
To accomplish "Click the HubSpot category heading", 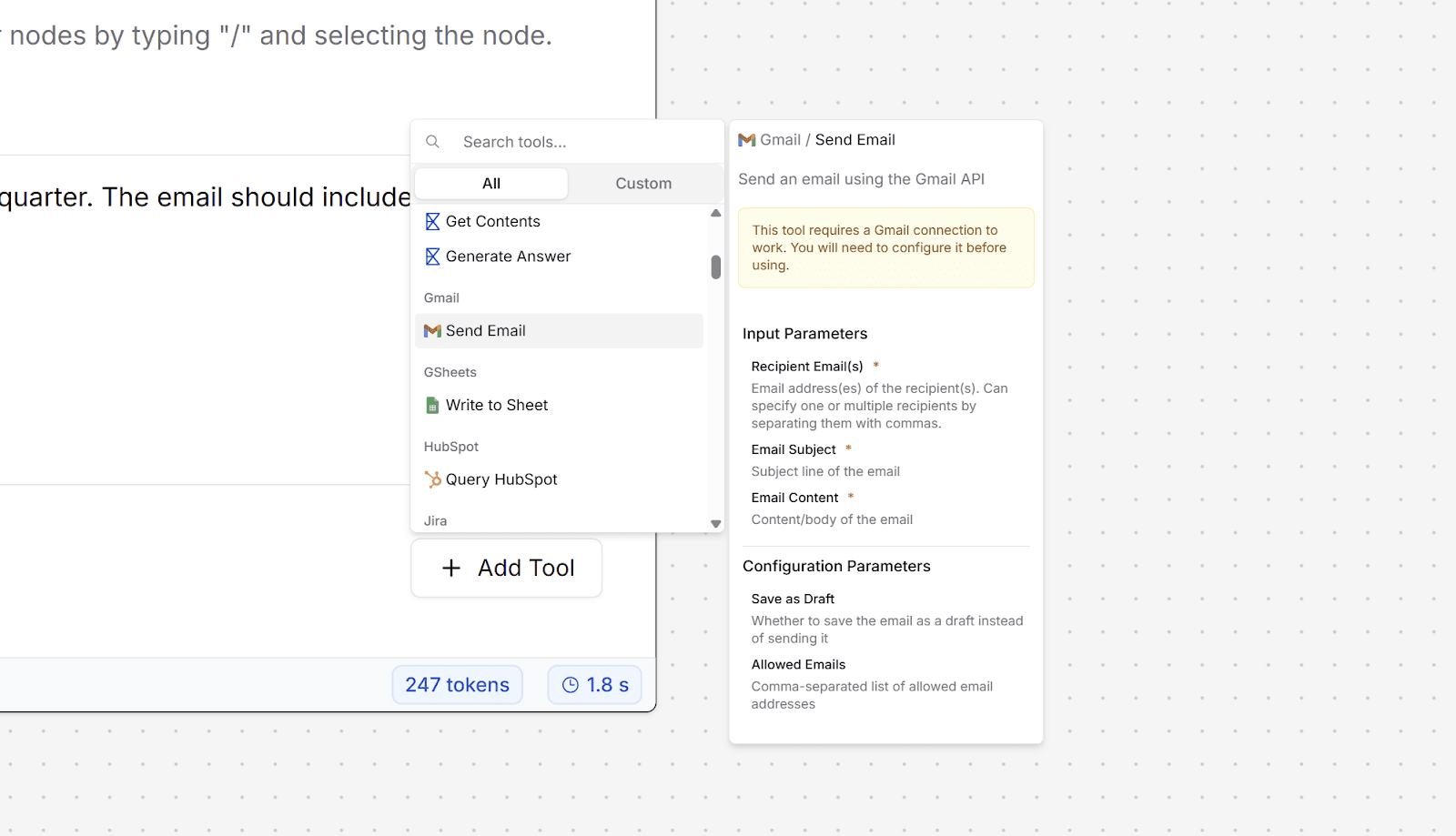I will [451, 448].
